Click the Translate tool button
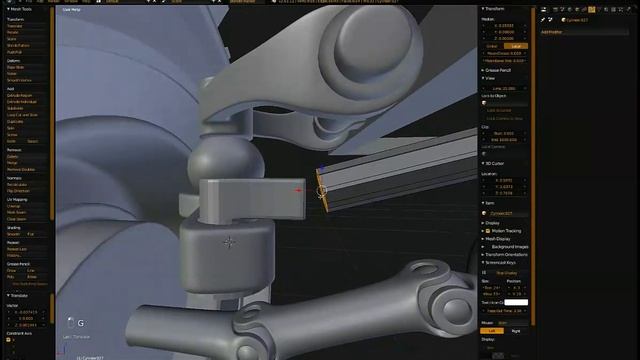This screenshot has width=640, height=360. coord(27,26)
